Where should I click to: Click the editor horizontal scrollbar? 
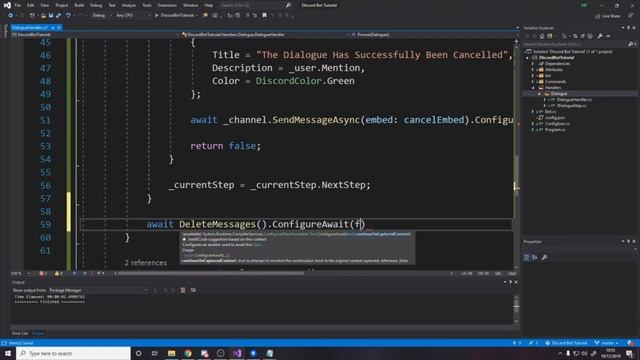210,273
